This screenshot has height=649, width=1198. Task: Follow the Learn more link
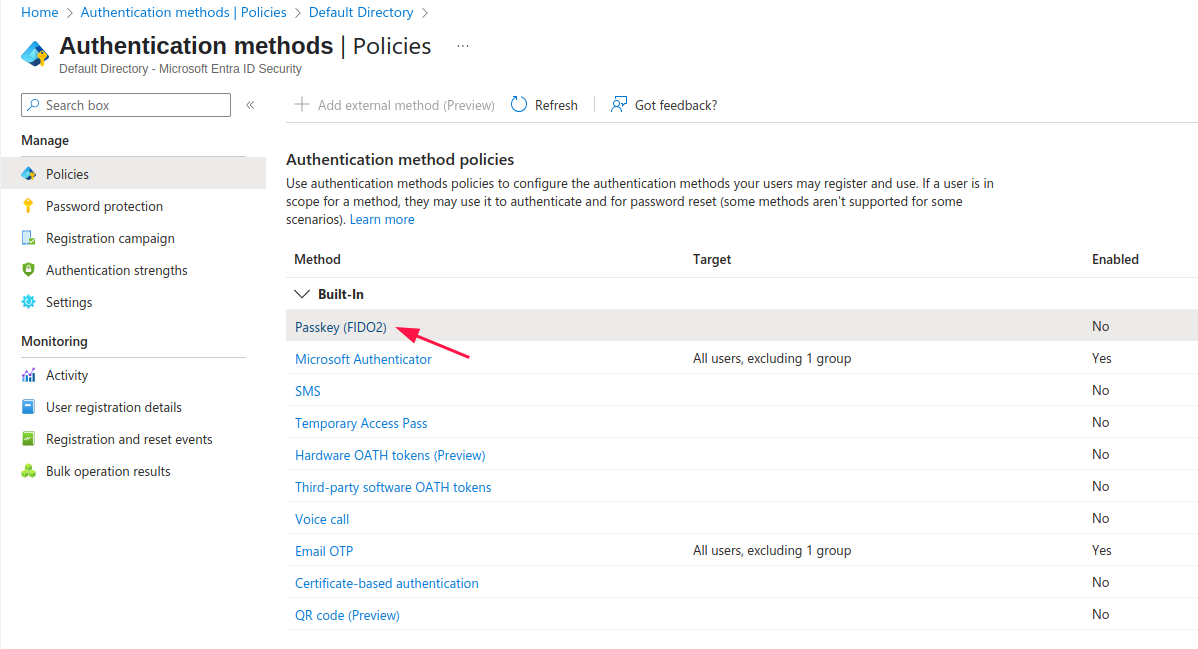coord(382,219)
